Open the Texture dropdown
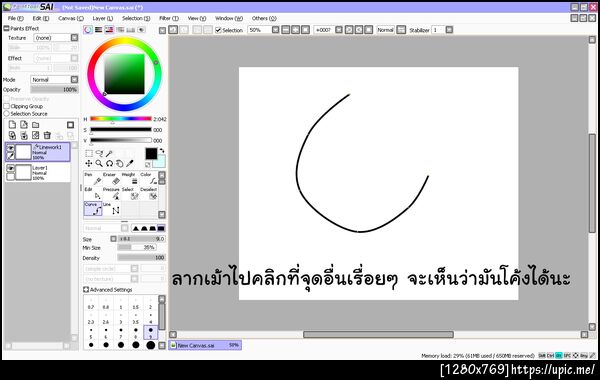The height and width of the screenshot is (380, 600). point(74,38)
